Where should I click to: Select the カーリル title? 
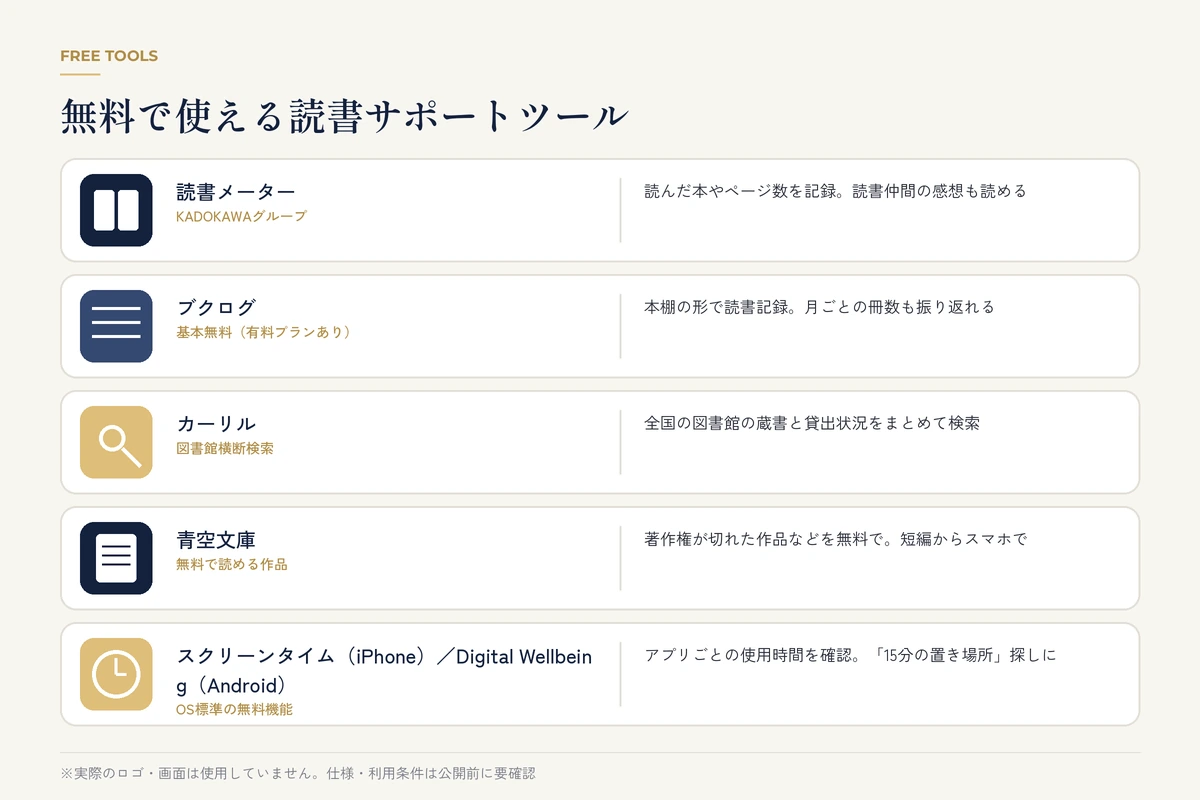pyautogui.click(x=217, y=424)
